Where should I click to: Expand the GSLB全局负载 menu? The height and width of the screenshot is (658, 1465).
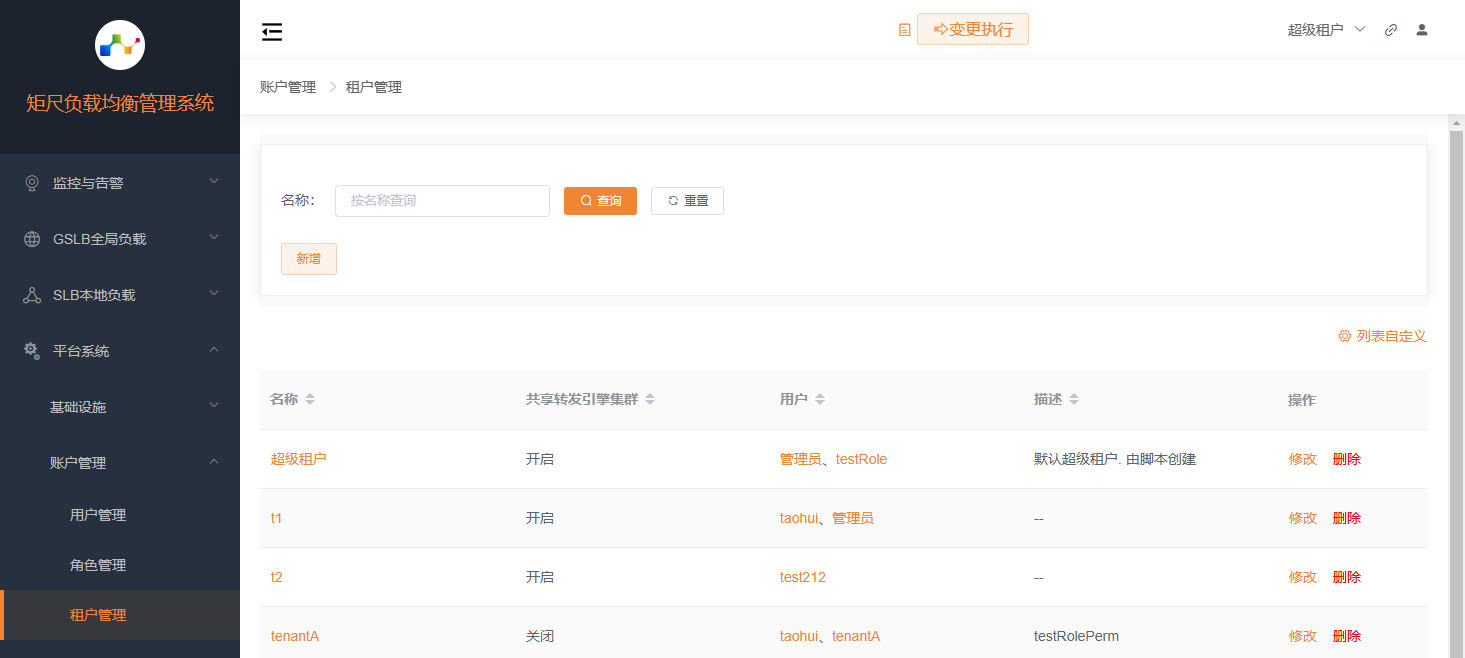120,239
